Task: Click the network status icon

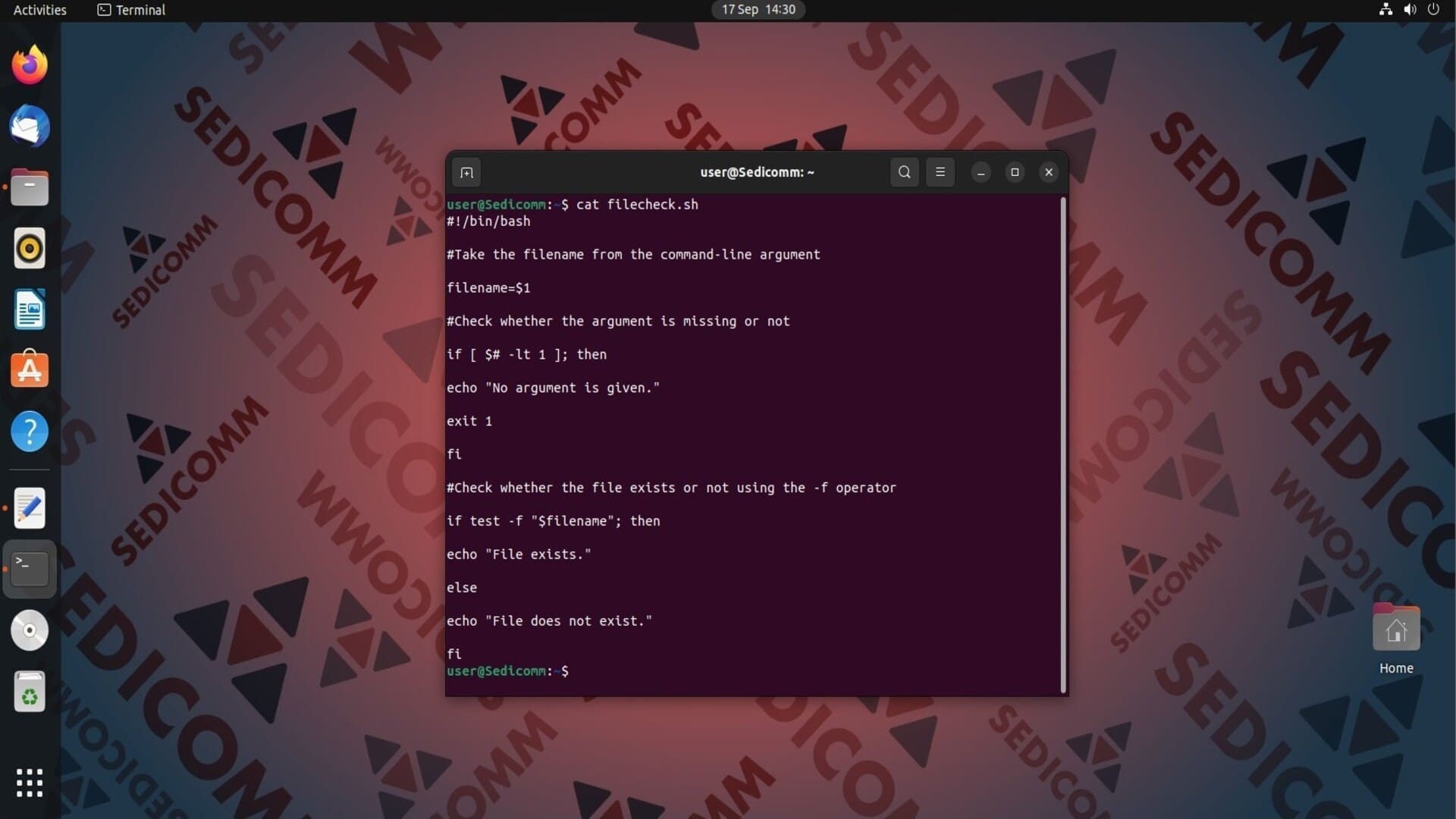Action: point(1385,10)
